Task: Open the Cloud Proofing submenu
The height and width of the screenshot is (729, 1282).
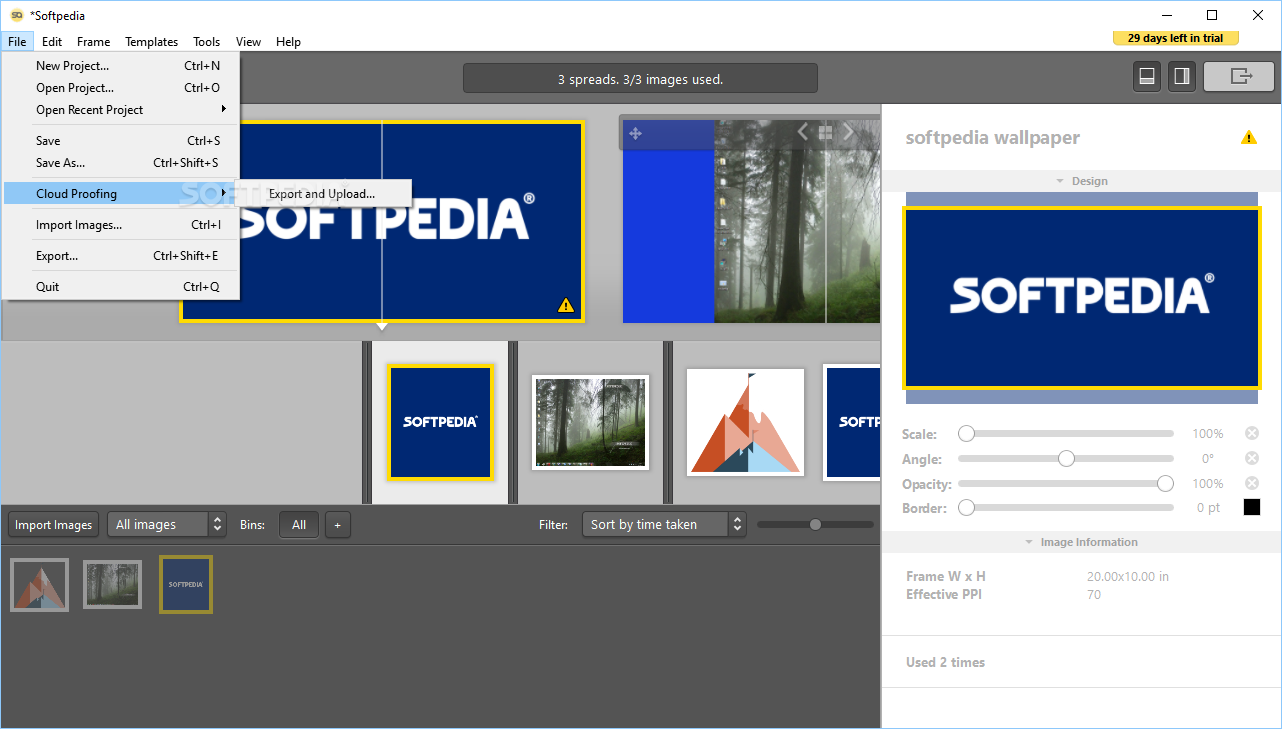Action: point(119,194)
